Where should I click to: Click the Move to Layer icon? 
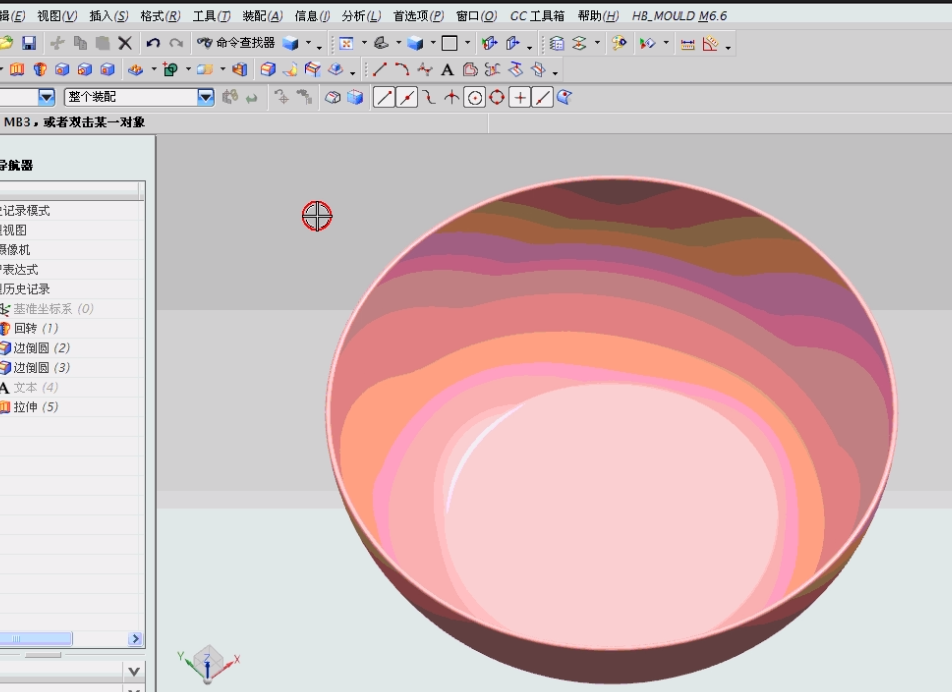[579, 43]
